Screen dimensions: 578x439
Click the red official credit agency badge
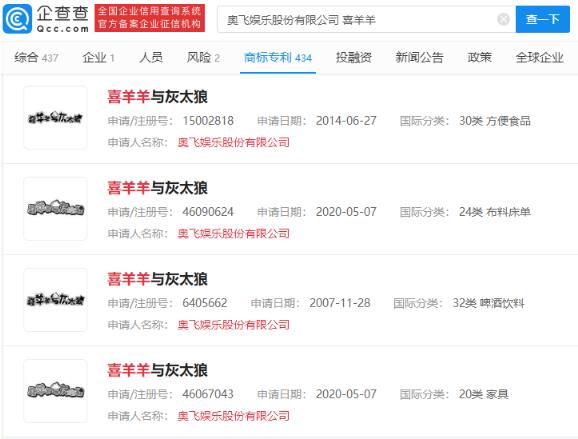point(149,18)
